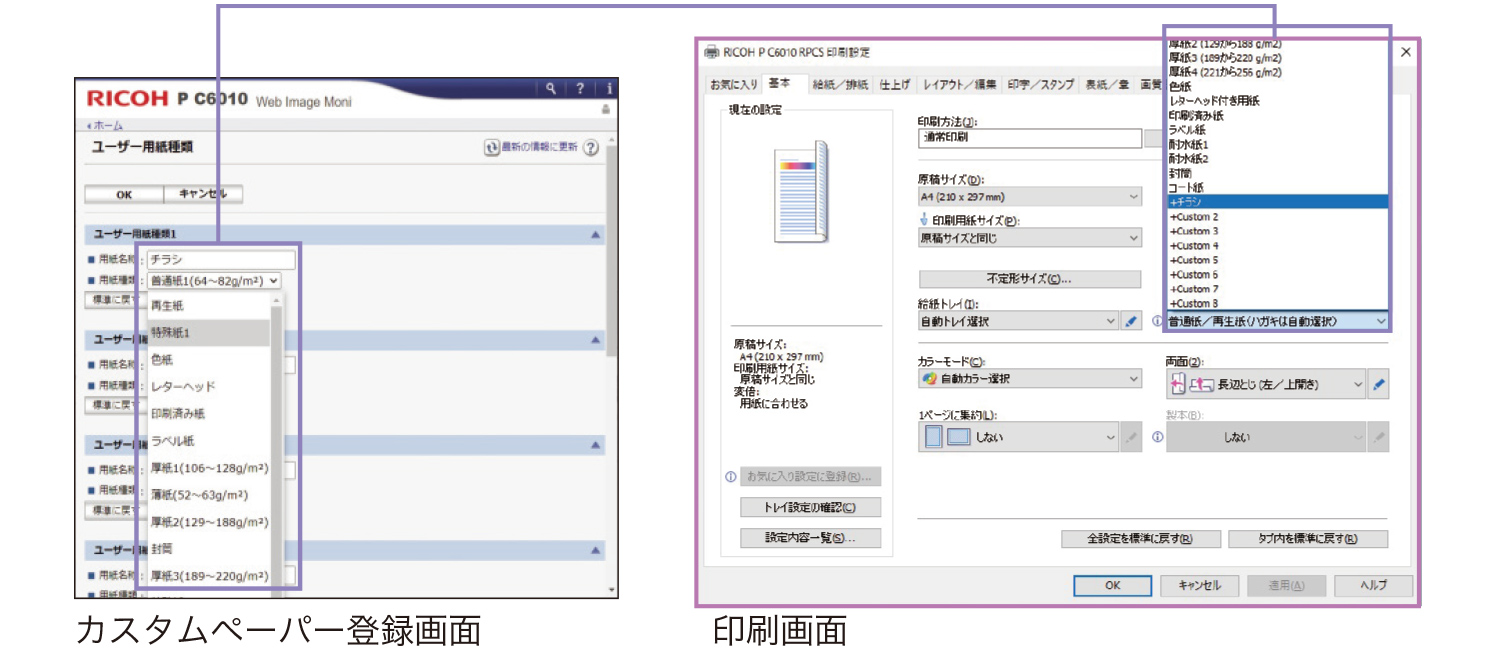Click the info icon beside お気に入り設定に登録
The image size is (1498, 648).
point(730,477)
